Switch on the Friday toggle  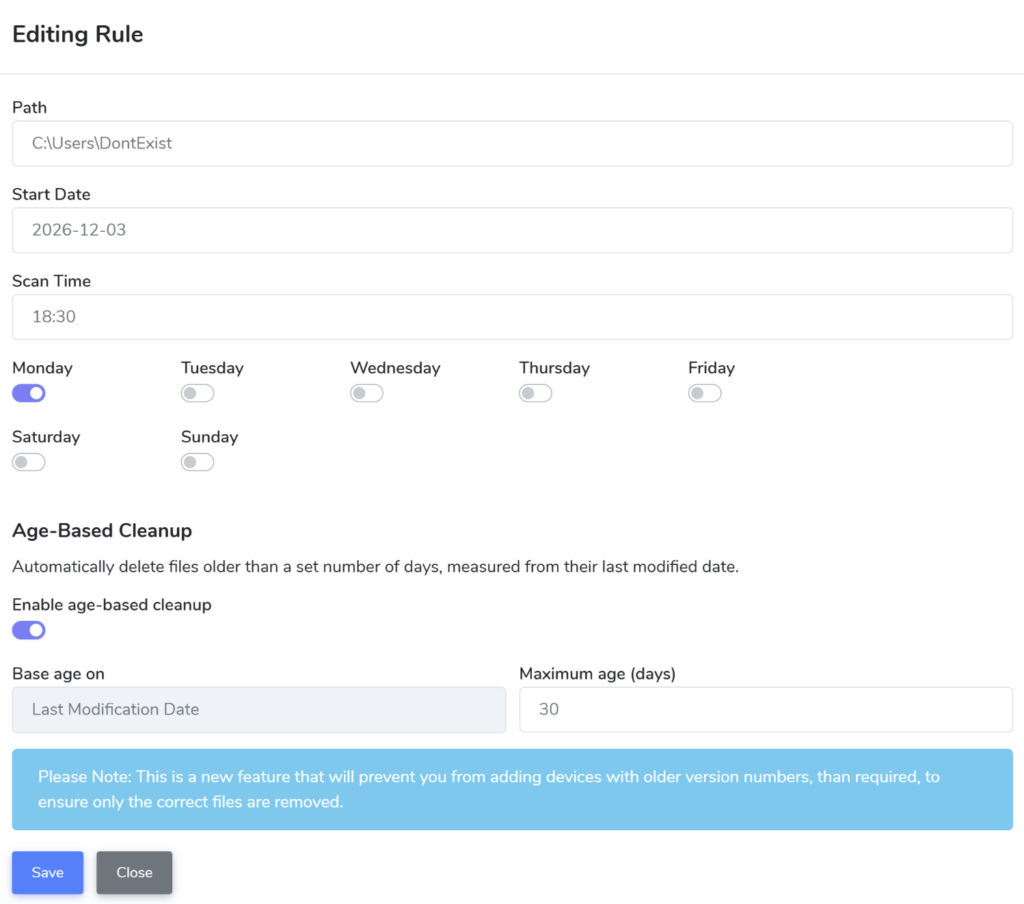[x=705, y=393]
